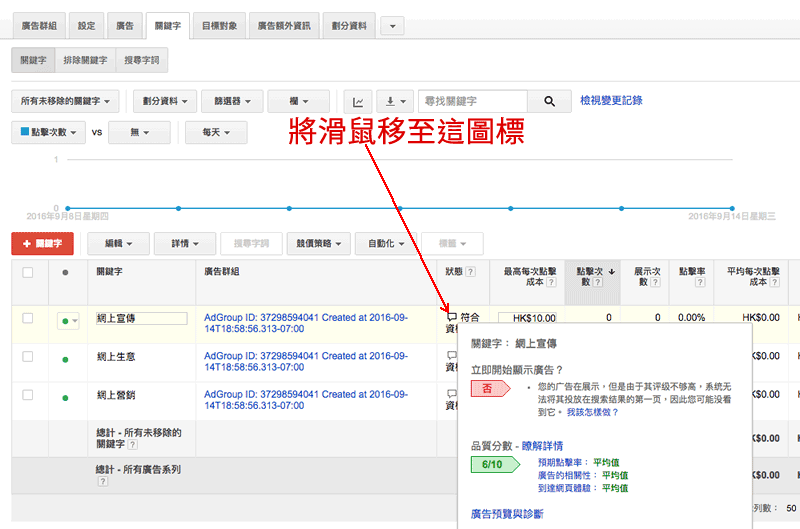Click the speech bubble icon for 網上營銷
Screen dimensions: 800x529
pos(452,394)
